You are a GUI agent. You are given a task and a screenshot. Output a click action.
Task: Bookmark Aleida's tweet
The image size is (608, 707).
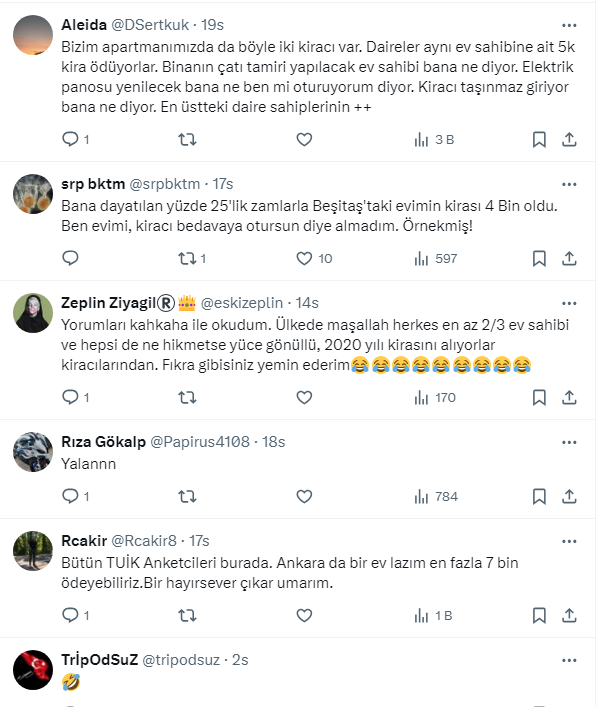539,139
